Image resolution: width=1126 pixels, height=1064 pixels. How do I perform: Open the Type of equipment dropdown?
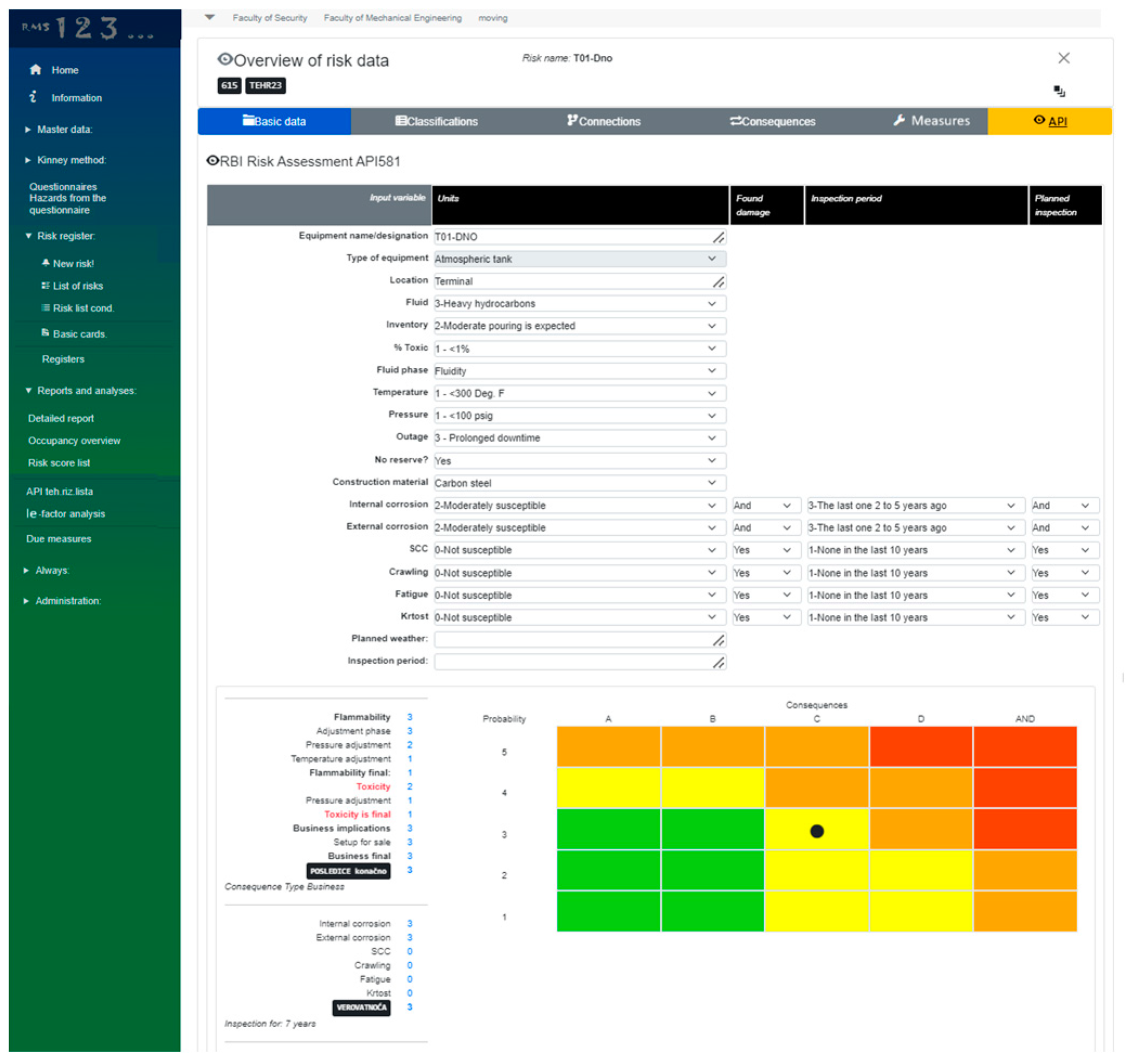(x=580, y=259)
